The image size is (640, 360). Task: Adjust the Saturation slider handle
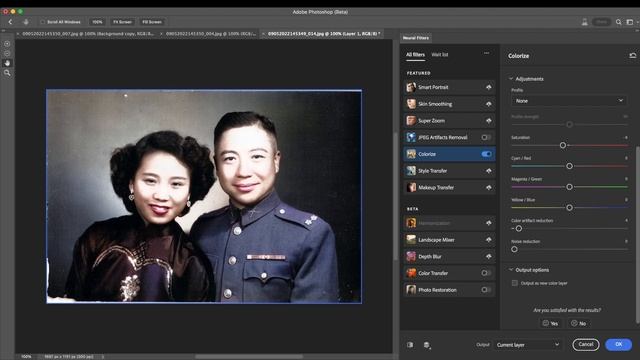click(563, 145)
